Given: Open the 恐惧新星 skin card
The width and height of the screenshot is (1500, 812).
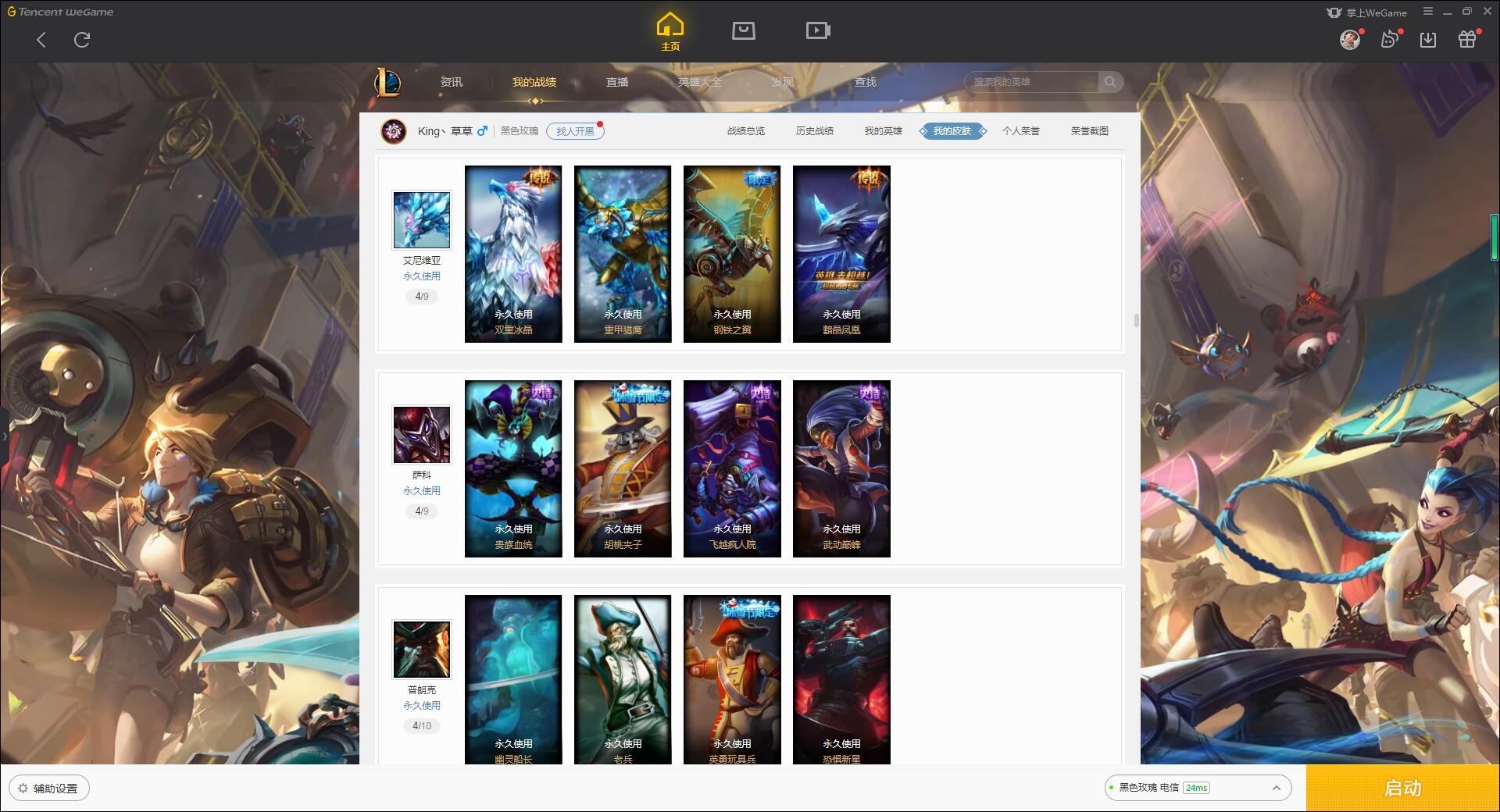Looking at the screenshot, I should 841,679.
